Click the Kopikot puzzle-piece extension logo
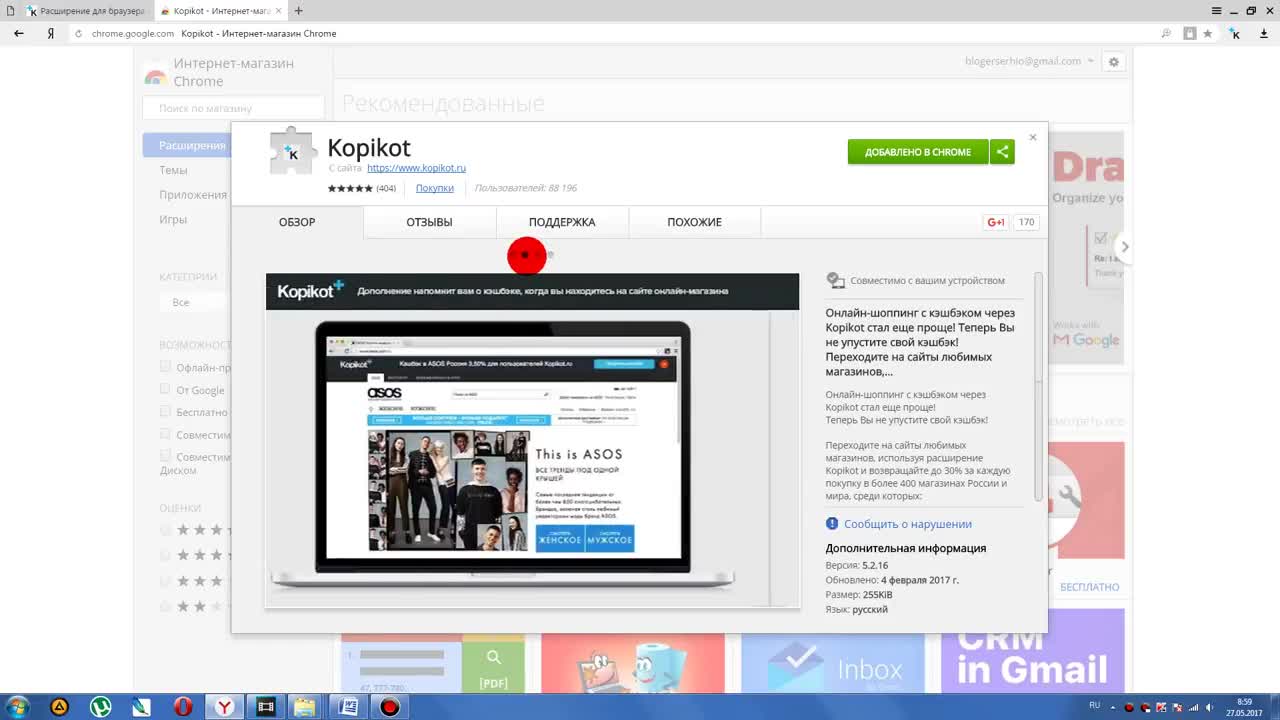 click(x=292, y=152)
